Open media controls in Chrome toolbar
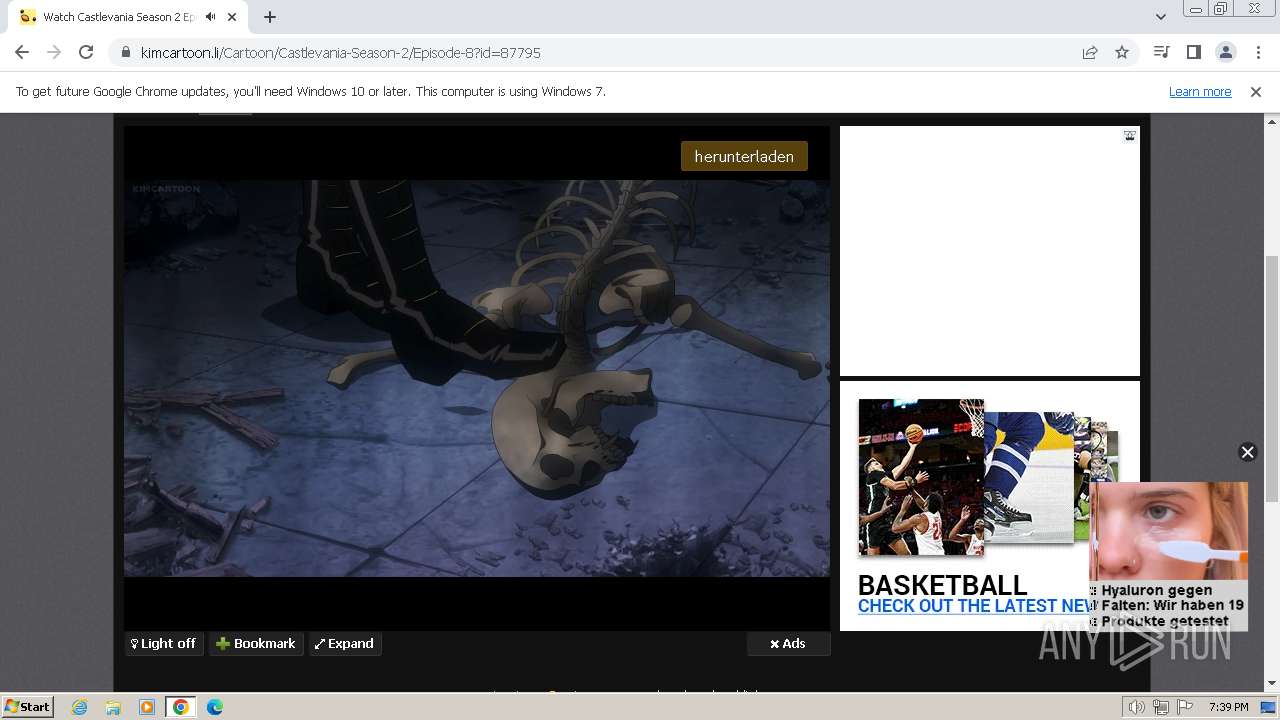The image size is (1280, 720). coord(1161,52)
